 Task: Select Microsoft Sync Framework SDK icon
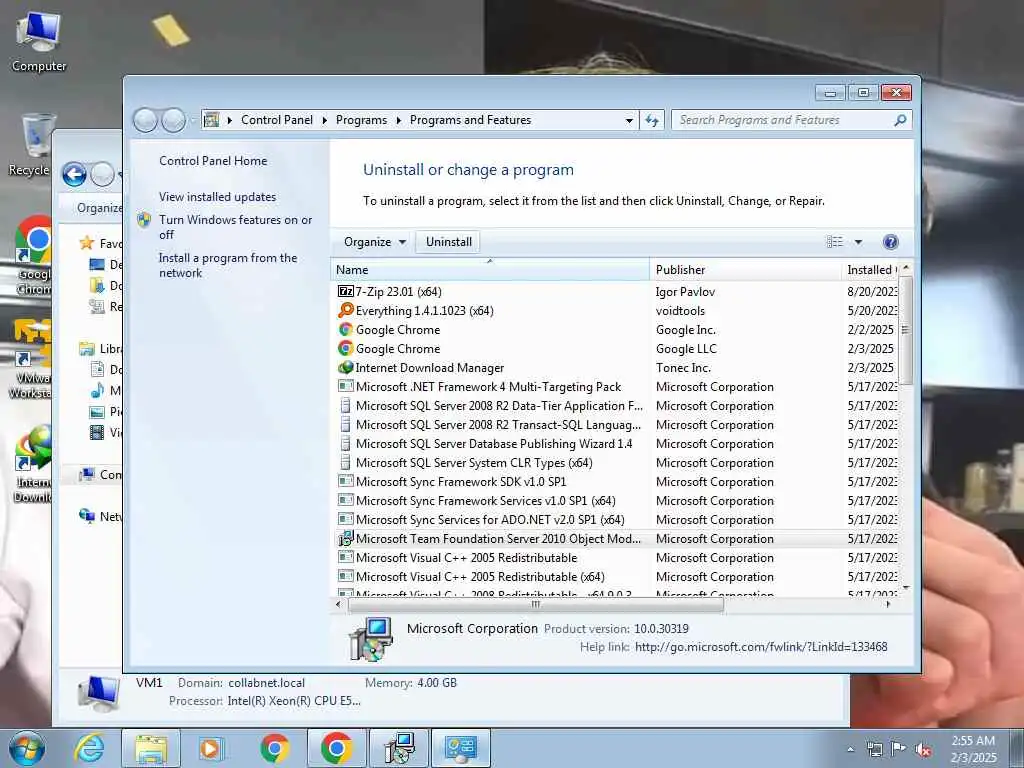click(345, 481)
